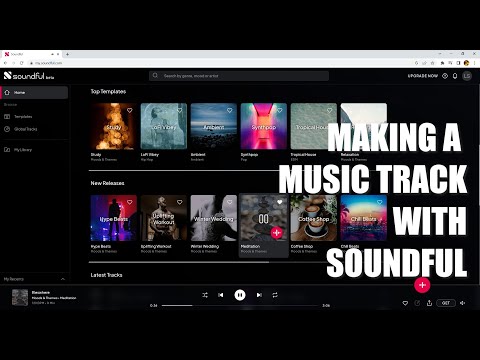Click the Meditation title under its card

250,246
